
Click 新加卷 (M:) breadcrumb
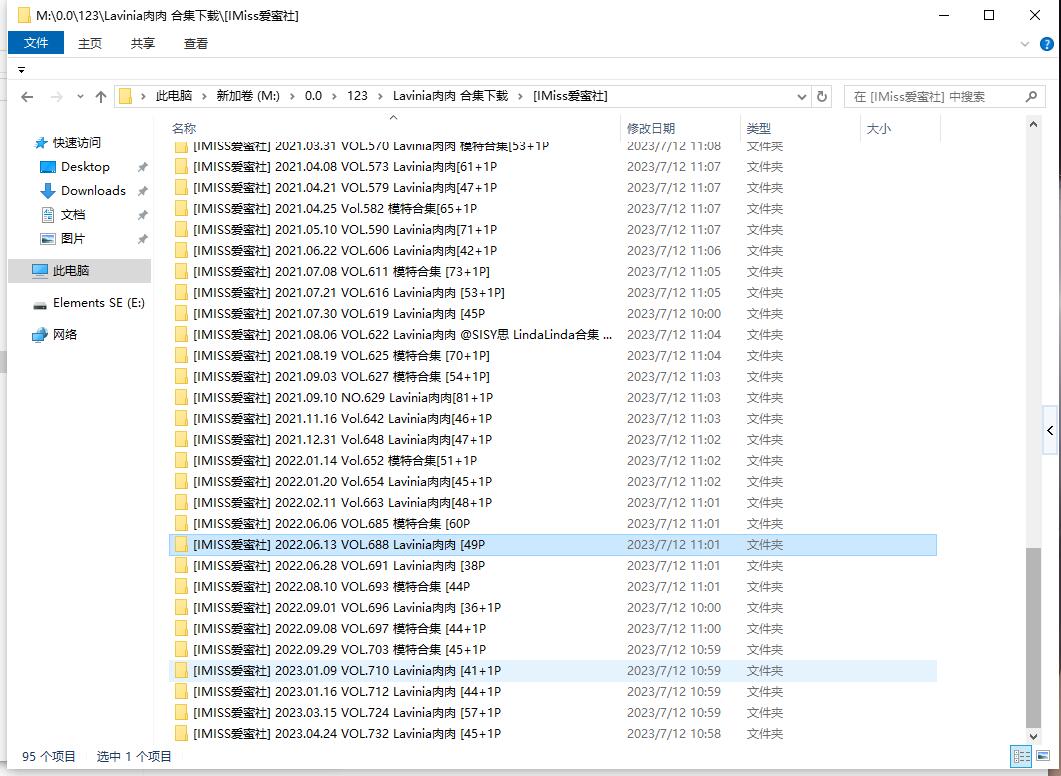pos(248,97)
